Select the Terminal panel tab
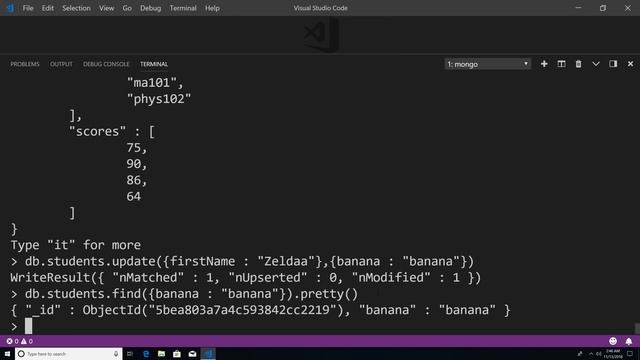This screenshot has width=640, height=360. [x=154, y=64]
